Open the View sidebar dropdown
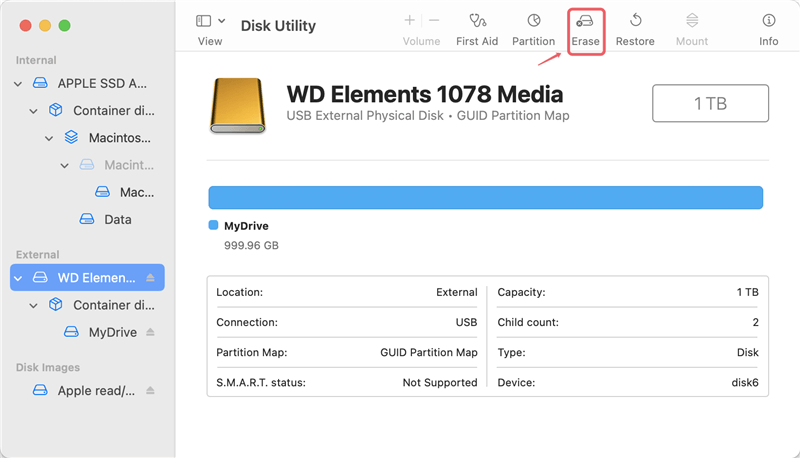The width and height of the screenshot is (800, 458). tap(210, 21)
